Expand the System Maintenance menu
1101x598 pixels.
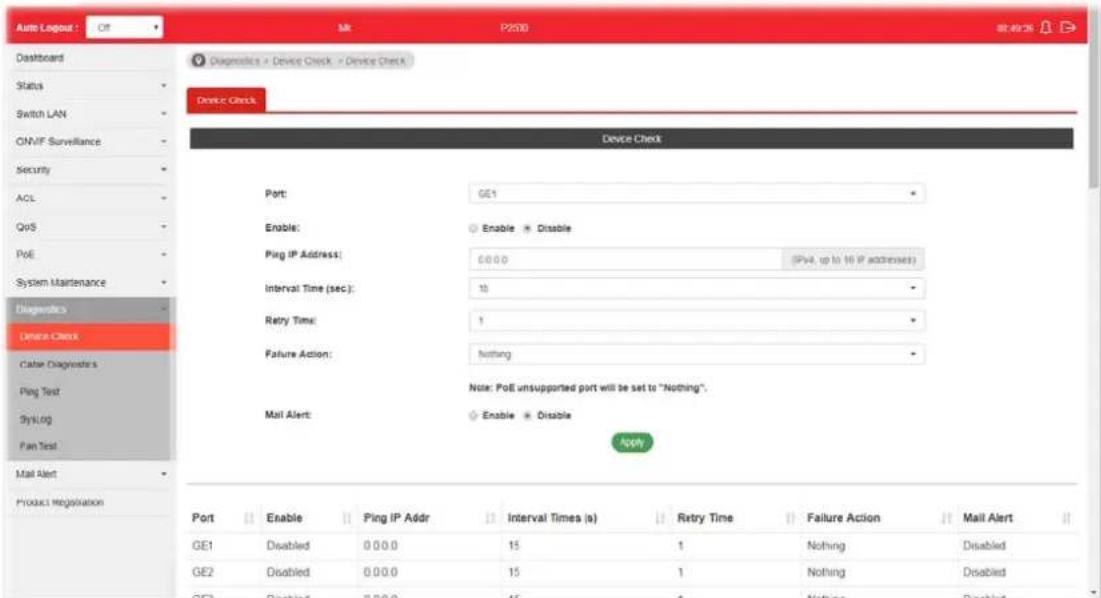click(x=90, y=282)
